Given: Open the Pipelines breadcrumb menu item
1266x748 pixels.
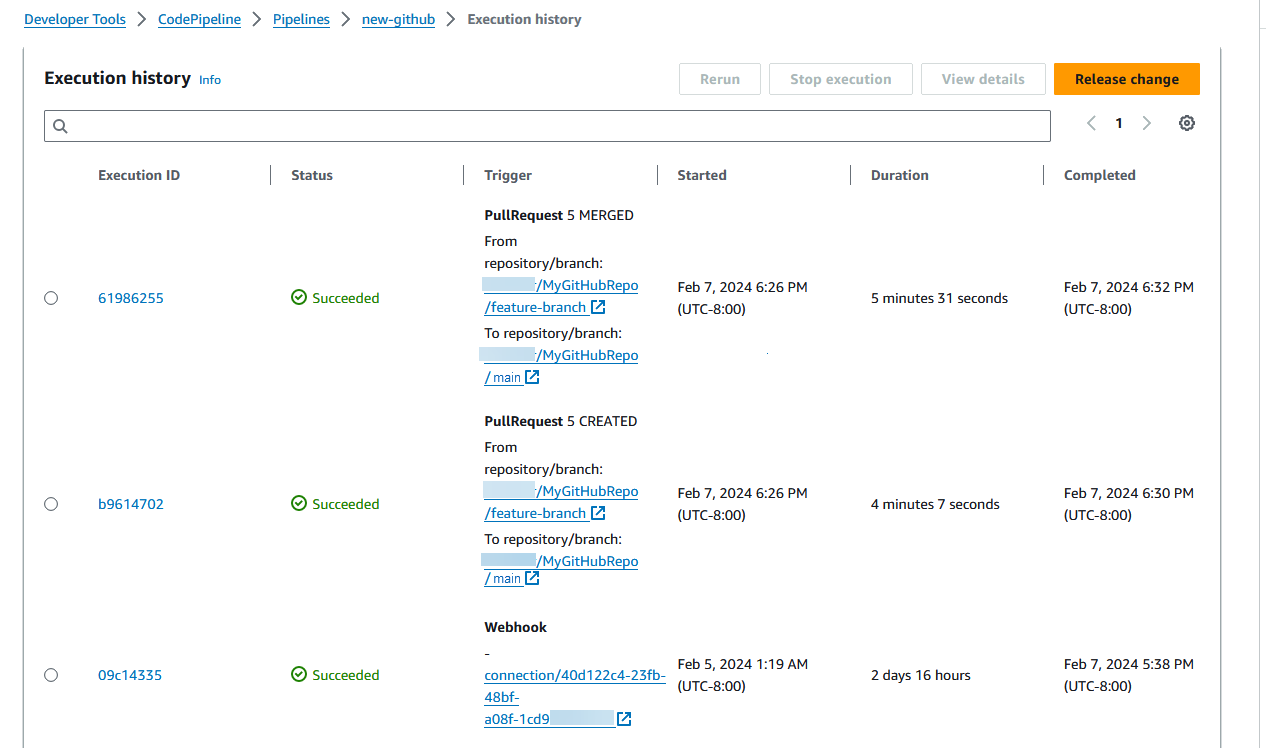Looking at the screenshot, I should click(x=301, y=19).
